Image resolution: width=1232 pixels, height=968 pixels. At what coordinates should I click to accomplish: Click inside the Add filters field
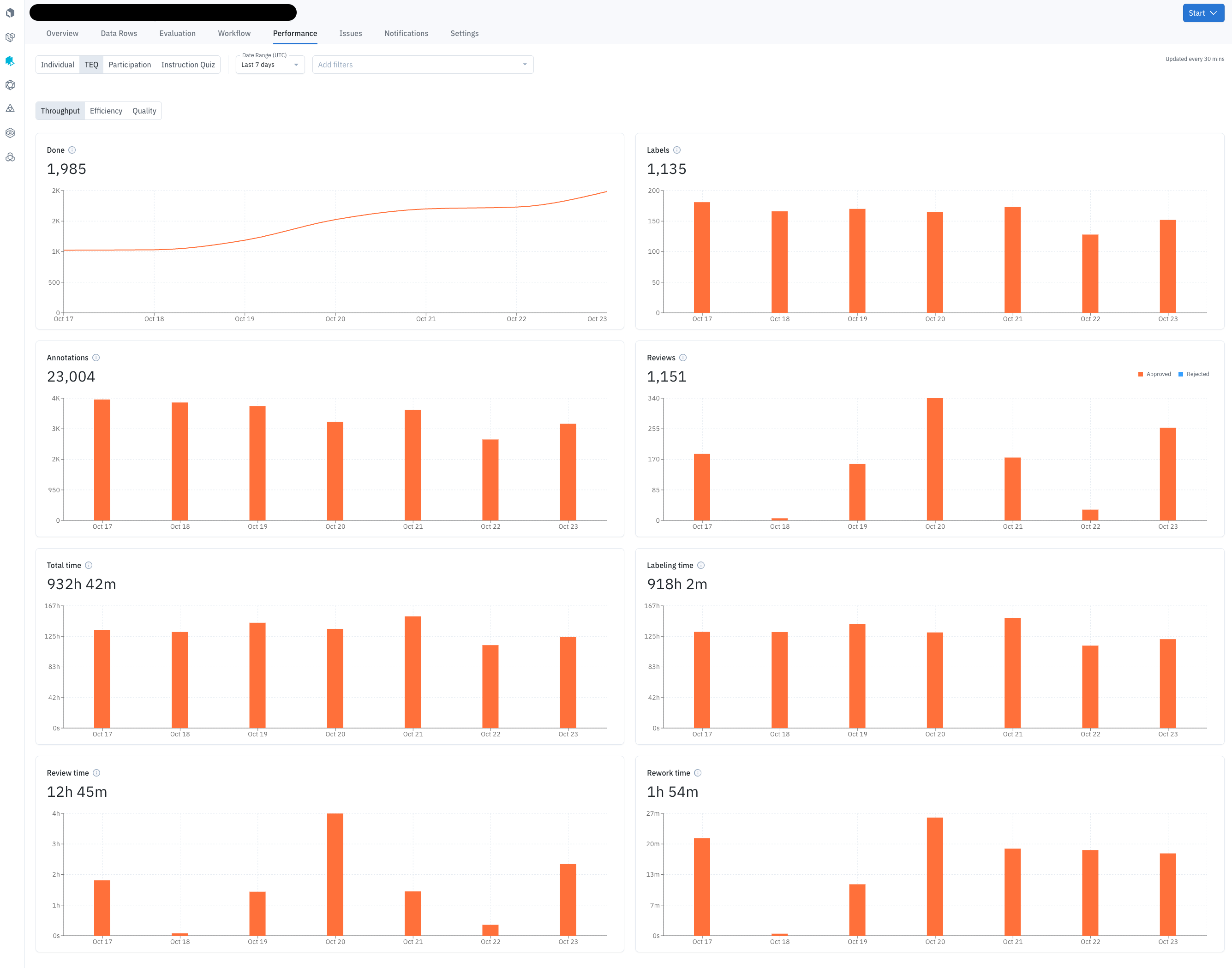coord(397,65)
